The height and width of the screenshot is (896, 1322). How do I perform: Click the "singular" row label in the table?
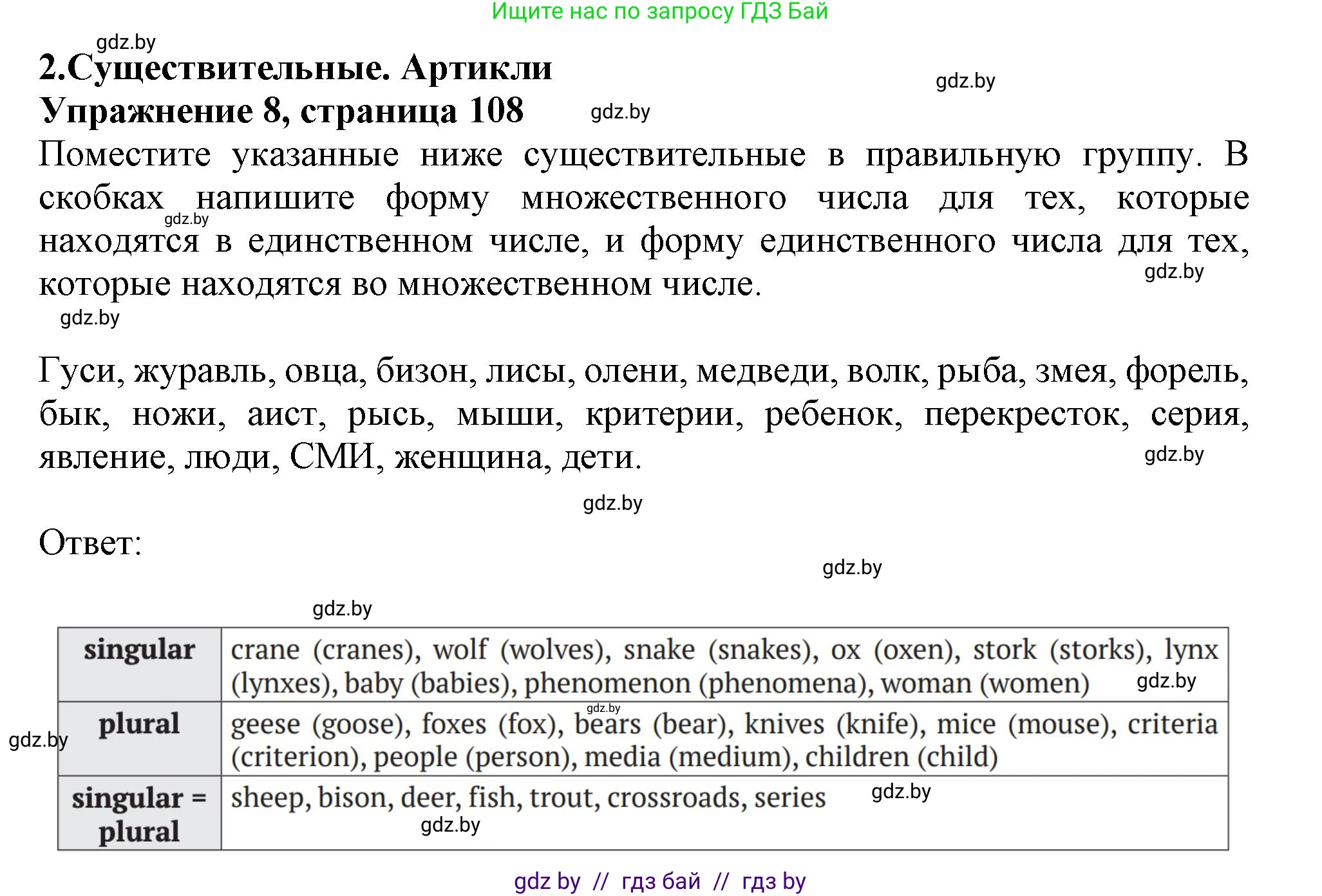pos(139,650)
